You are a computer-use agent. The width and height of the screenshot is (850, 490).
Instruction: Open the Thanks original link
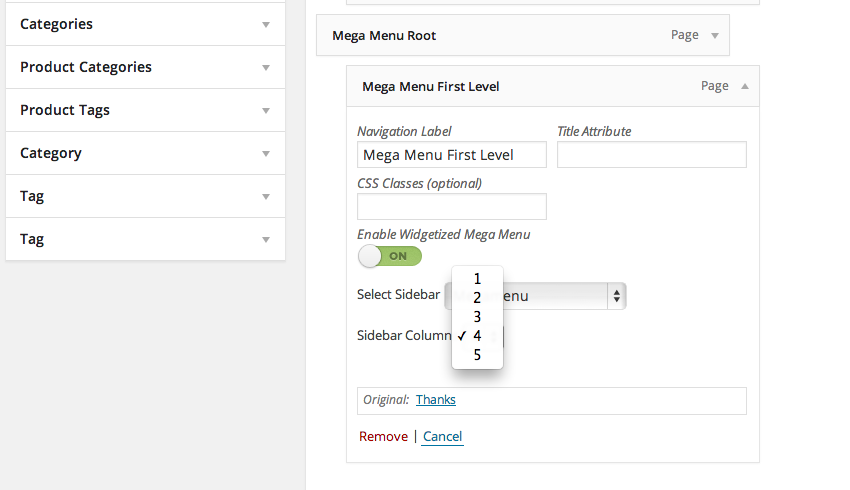tap(435, 399)
